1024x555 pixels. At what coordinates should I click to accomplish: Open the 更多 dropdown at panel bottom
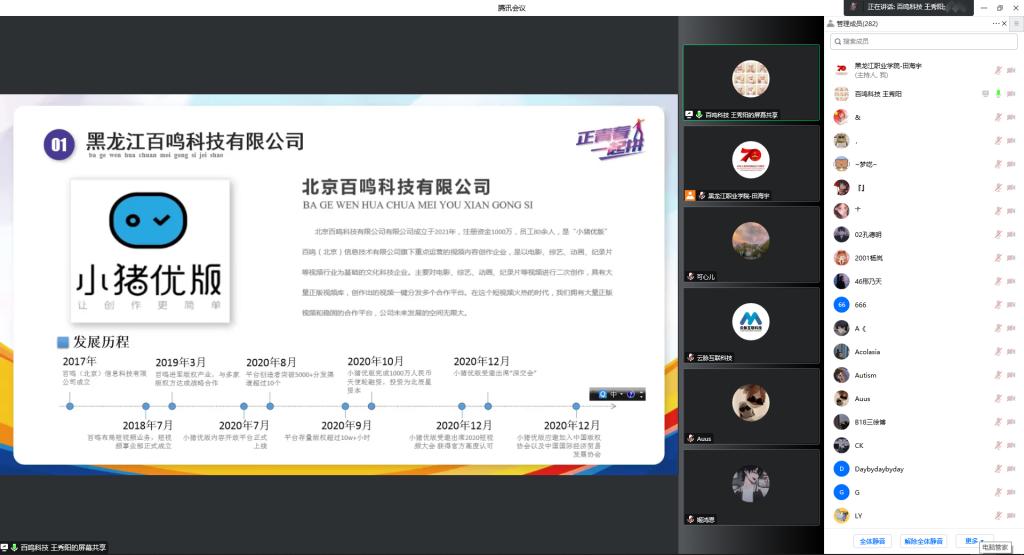click(971, 541)
